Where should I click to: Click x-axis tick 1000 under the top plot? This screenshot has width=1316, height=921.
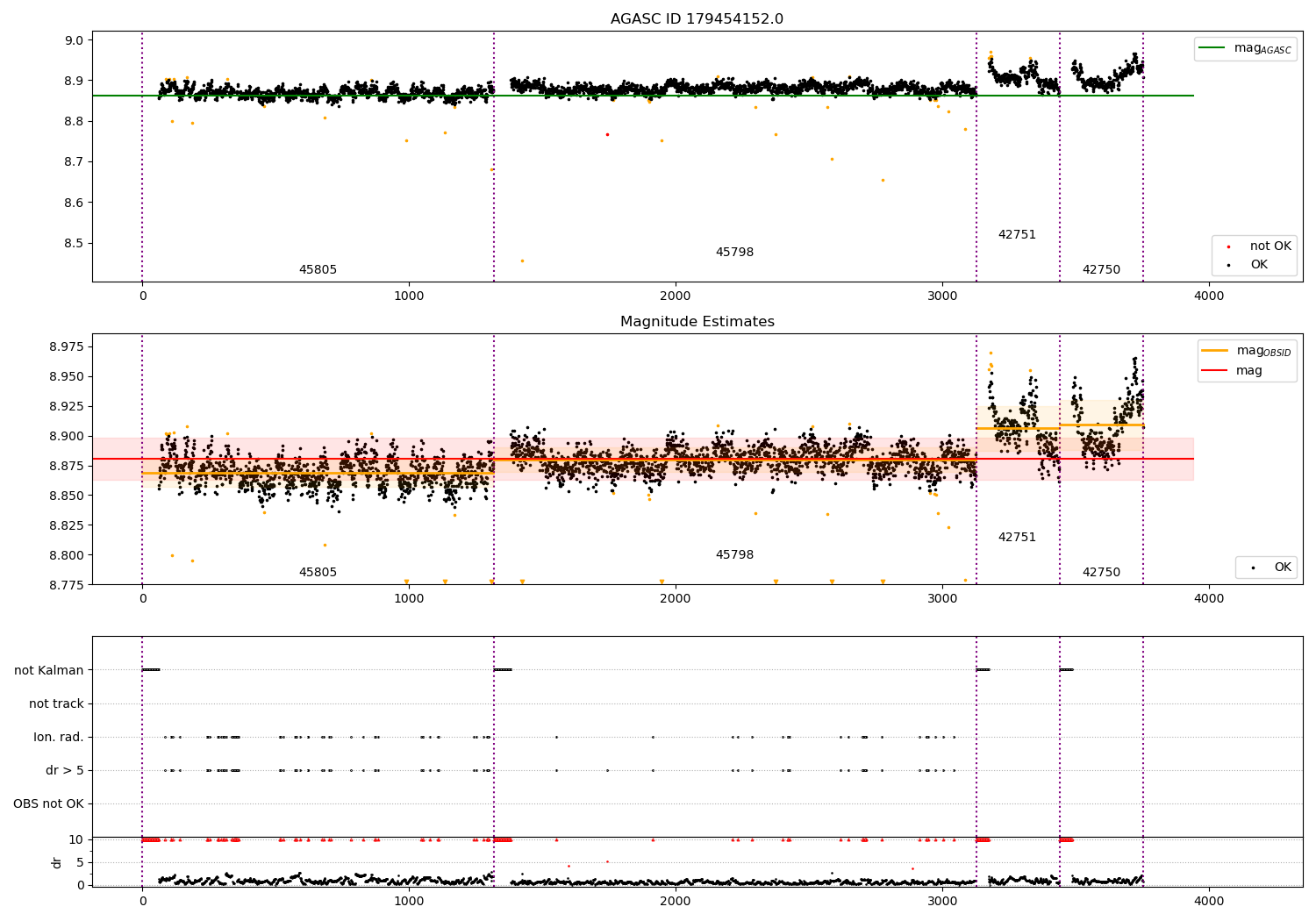click(x=409, y=296)
